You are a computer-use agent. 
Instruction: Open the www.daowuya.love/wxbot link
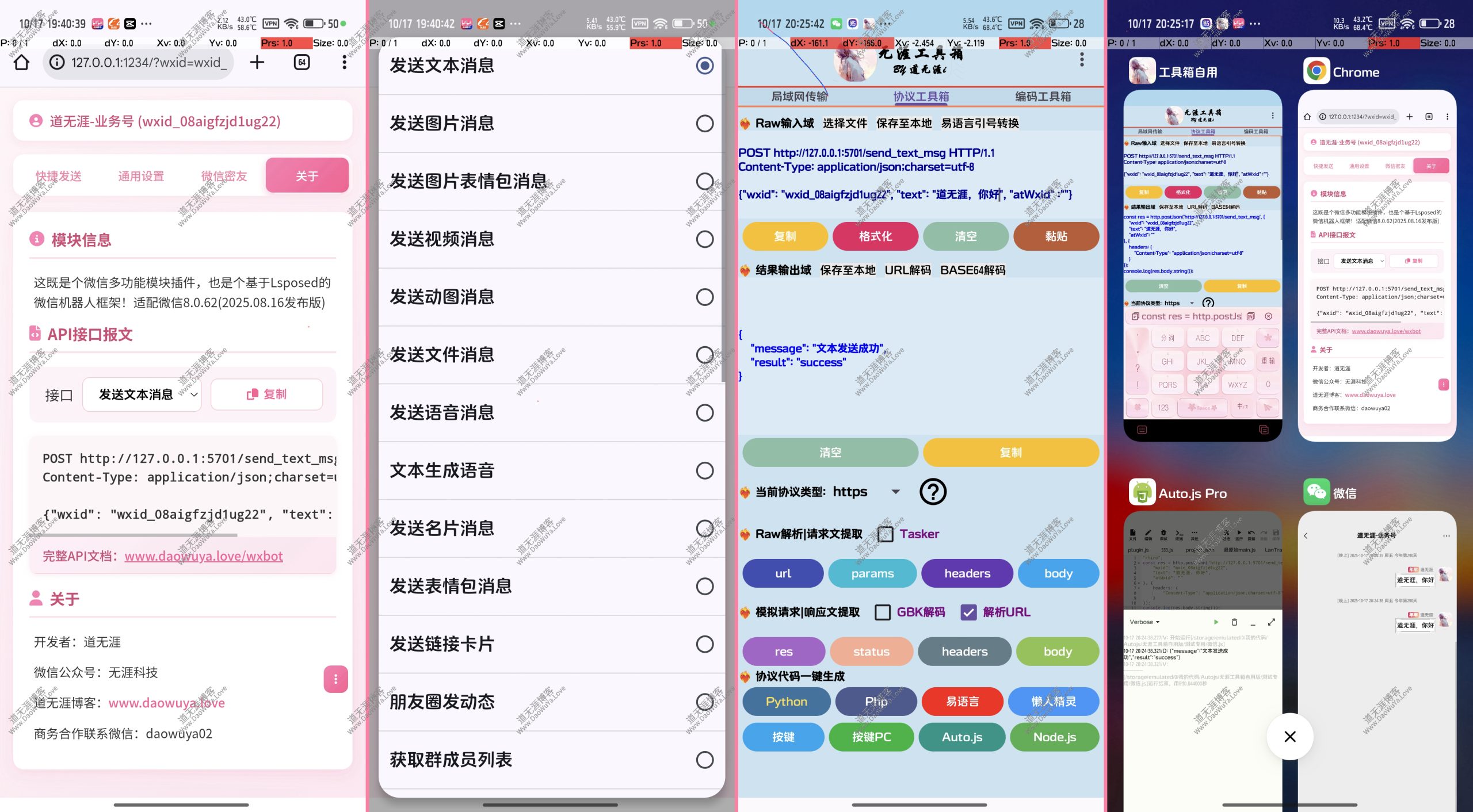tap(203, 556)
